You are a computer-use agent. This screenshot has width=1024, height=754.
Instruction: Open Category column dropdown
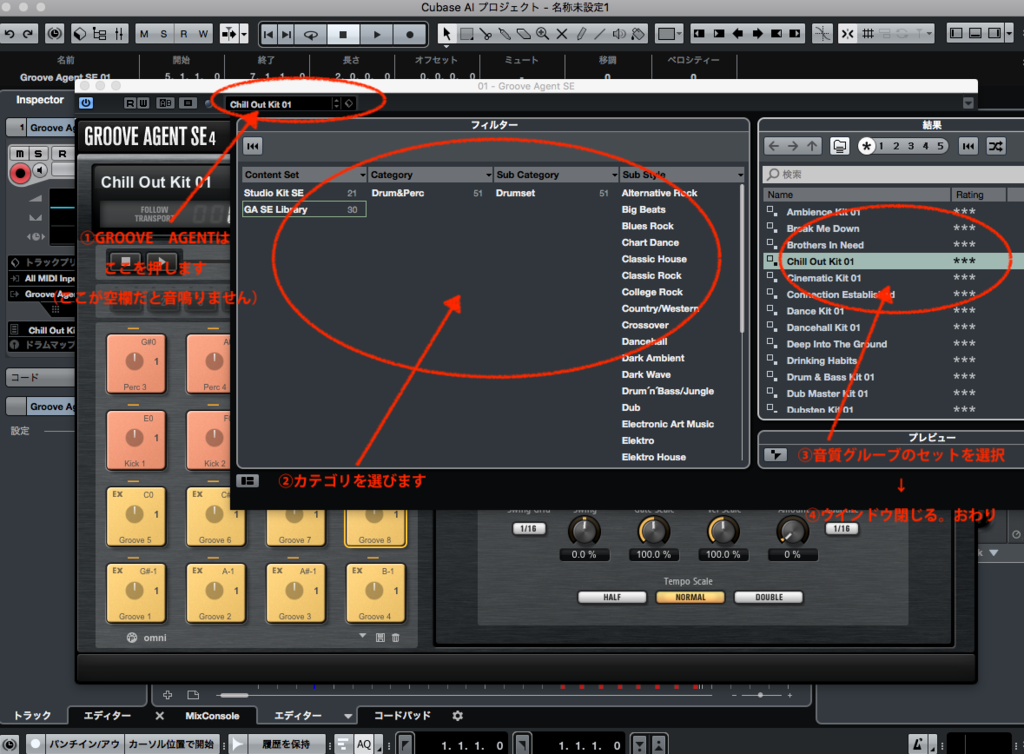pos(488,175)
